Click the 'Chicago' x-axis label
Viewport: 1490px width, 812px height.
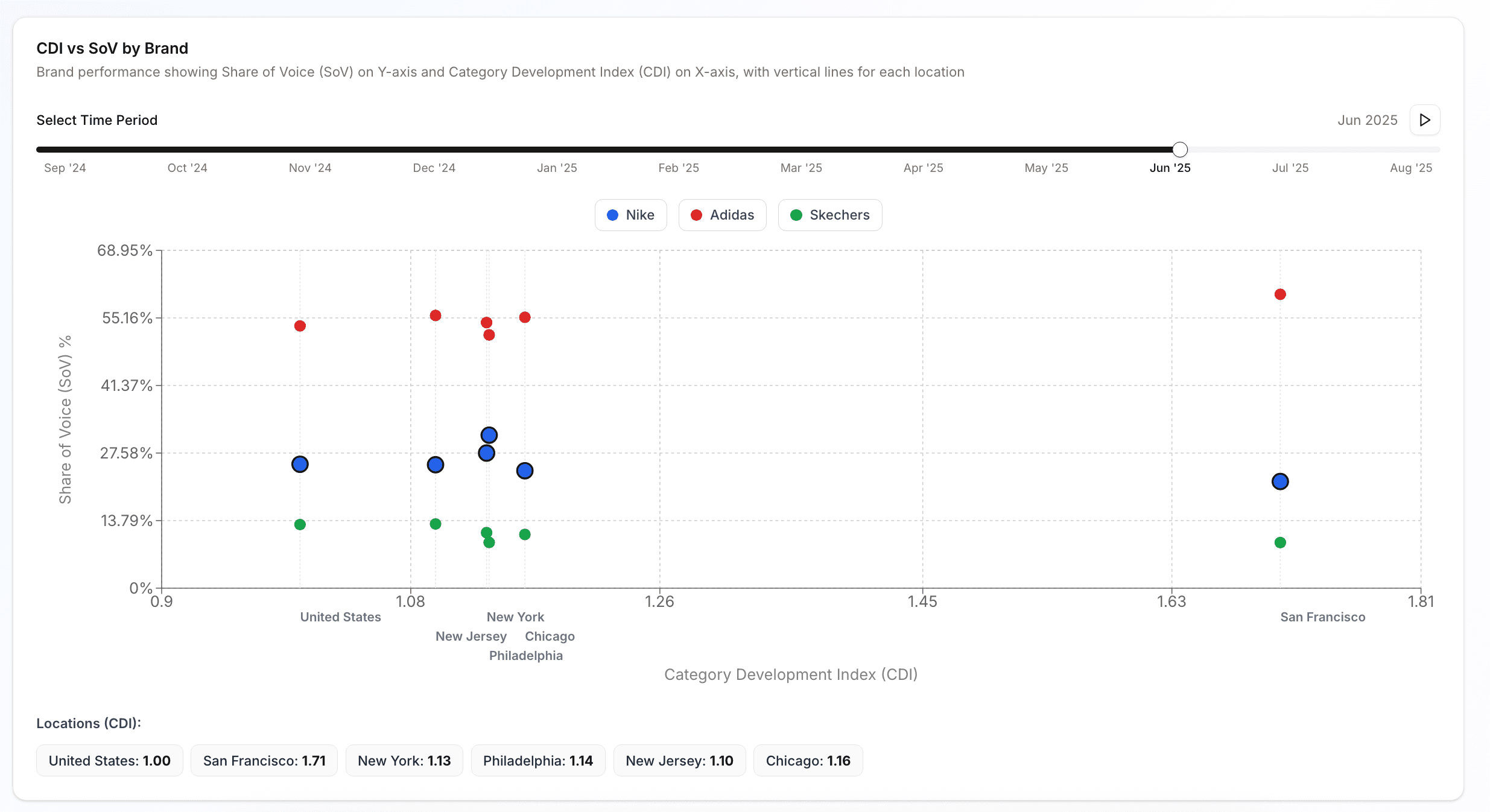(550, 636)
